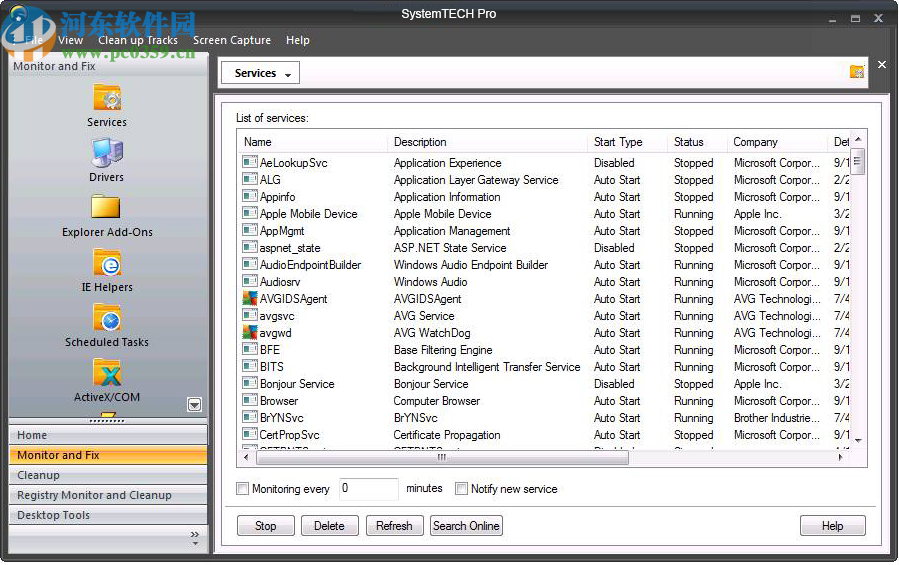The width and height of the screenshot is (899, 565).
Task: Enable Notify new service checkbox
Action: [461, 489]
